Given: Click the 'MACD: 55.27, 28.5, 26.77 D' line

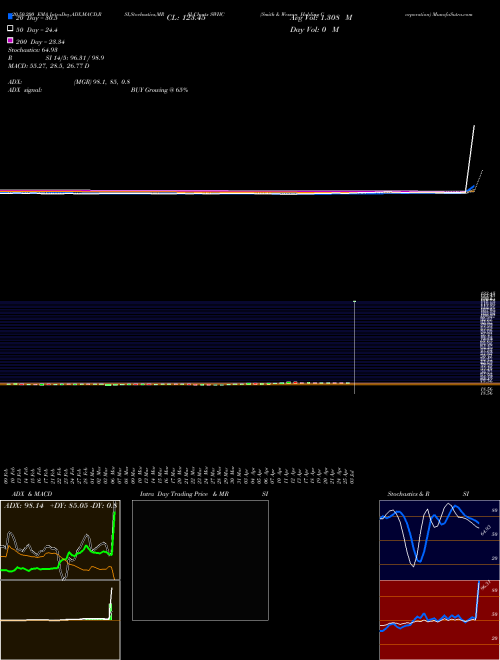Looking at the screenshot, I should pyautogui.click(x=48, y=66).
